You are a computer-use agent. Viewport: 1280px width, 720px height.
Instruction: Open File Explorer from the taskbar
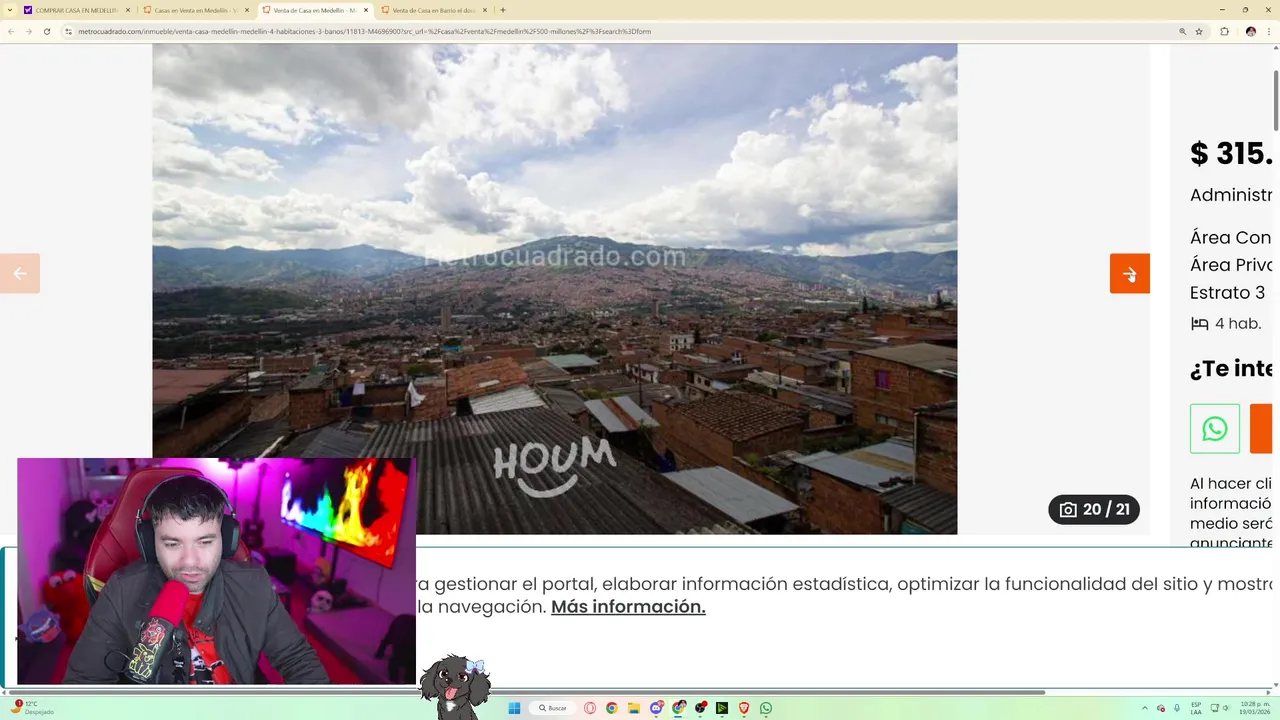633,708
